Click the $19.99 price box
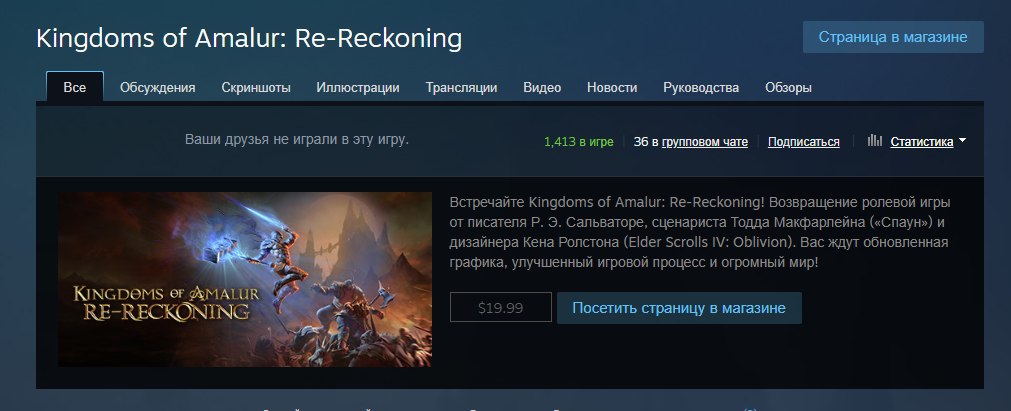This screenshot has height=411, width=1011. [x=500, y=307]
